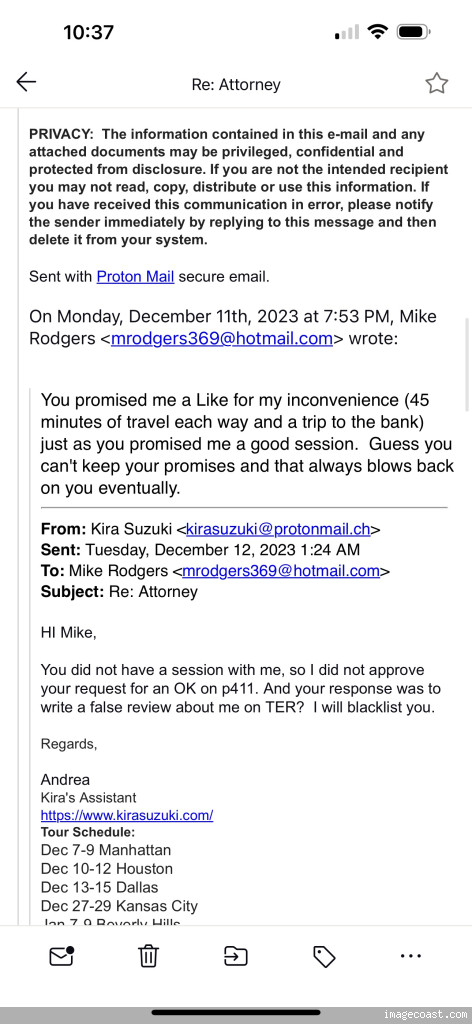Tap the 10:37 clock in status bar
The image size is (472, 1024).
(89, 32)
